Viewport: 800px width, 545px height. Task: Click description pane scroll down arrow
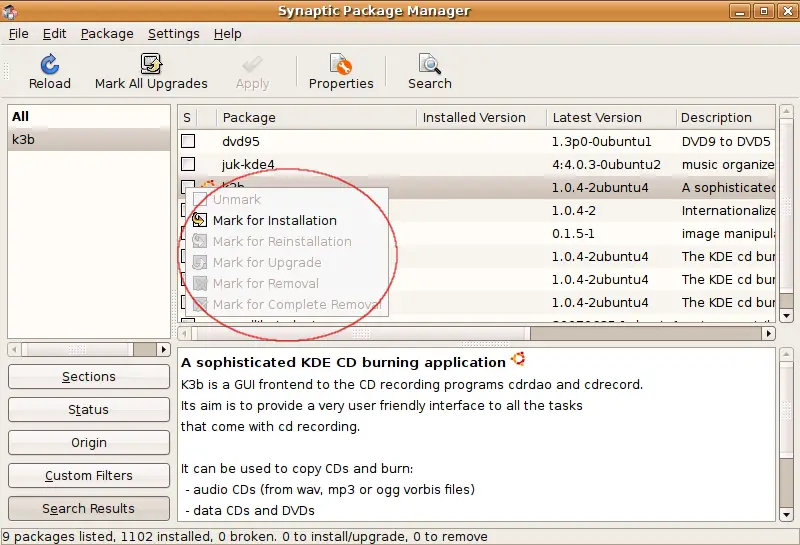tap(786, 515)
